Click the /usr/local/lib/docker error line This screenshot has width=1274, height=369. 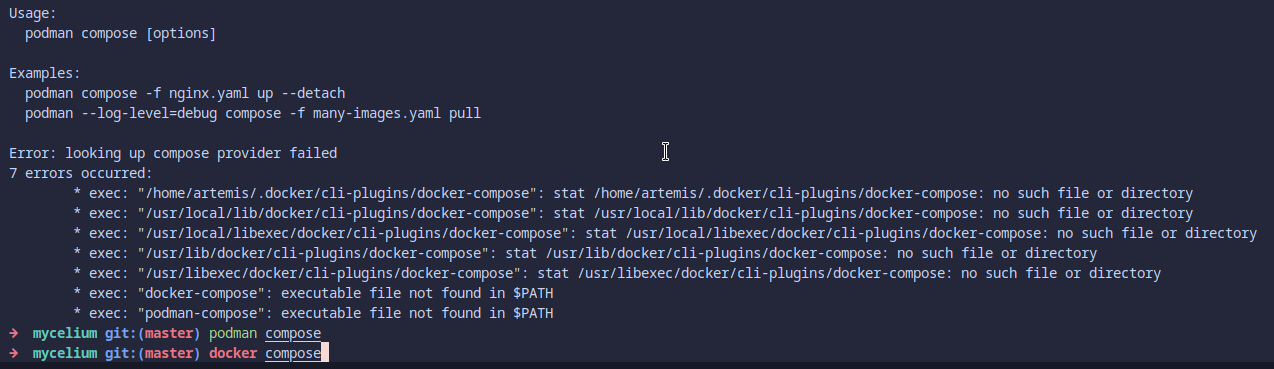point(634,214)
